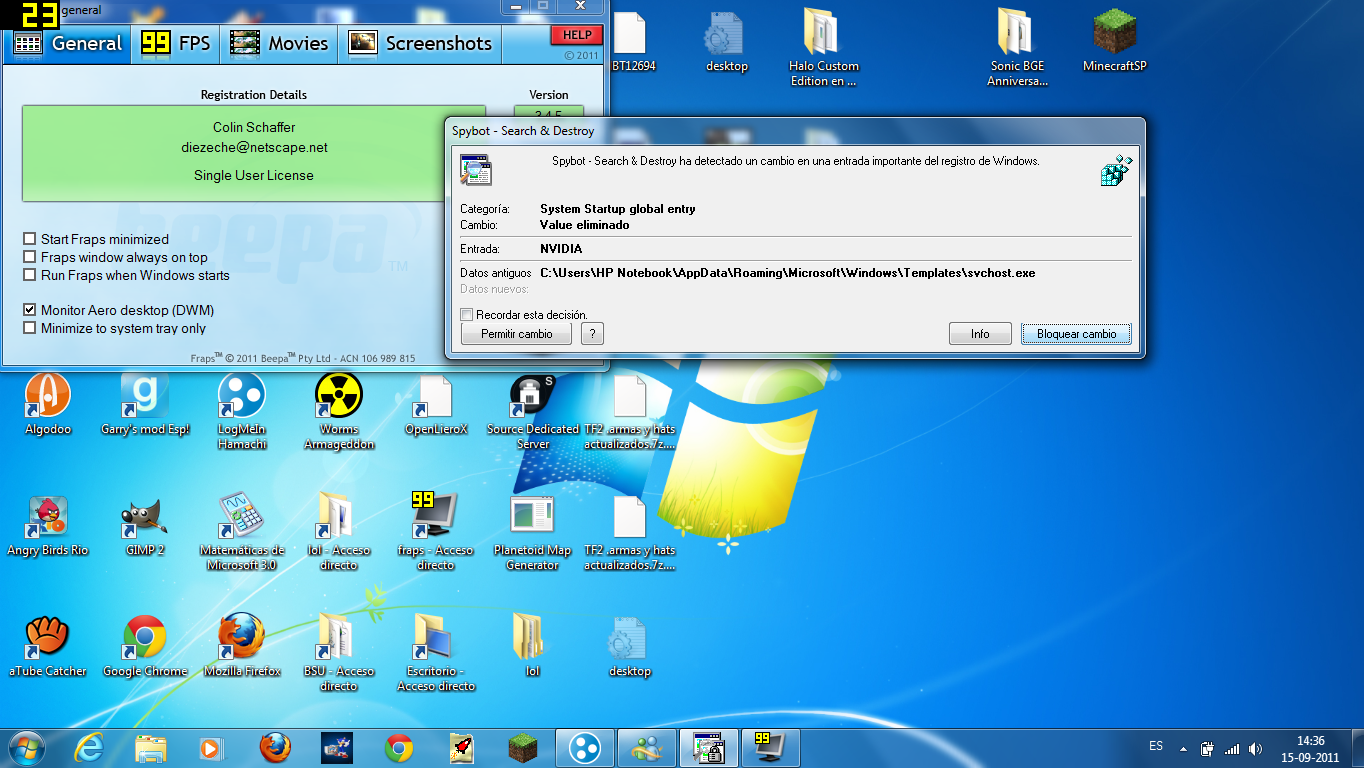Show hidden system tray icons

pyautogui.click(x=1184, y=748)
